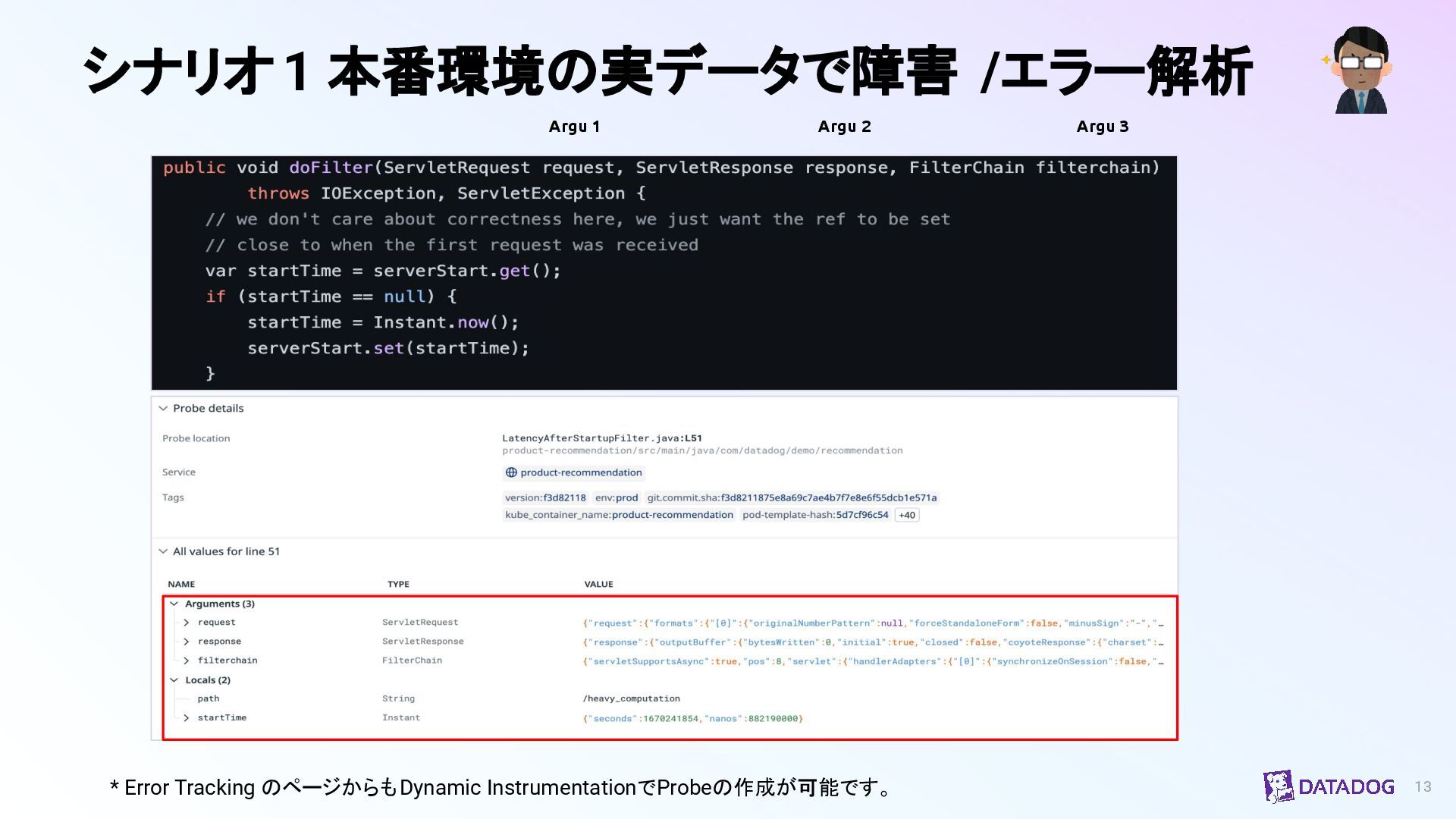Image resolution: width=1456 pixels, height=819 pixels.
Task: Collapse All values for line 51
Action: click(x=163, y=551)
